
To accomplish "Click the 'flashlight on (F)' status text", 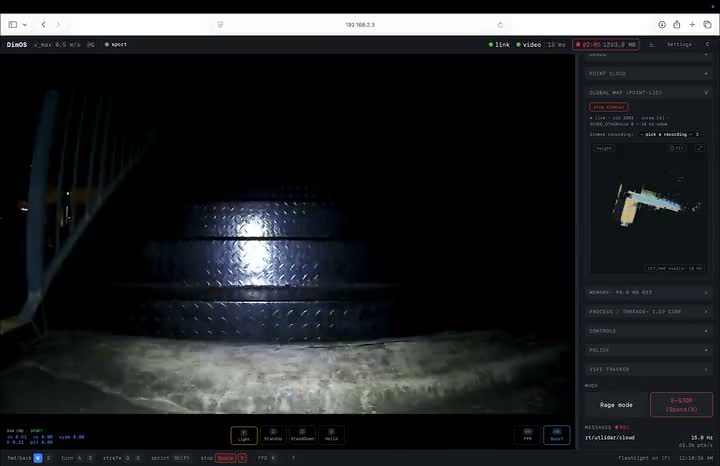I will point(644,458).
